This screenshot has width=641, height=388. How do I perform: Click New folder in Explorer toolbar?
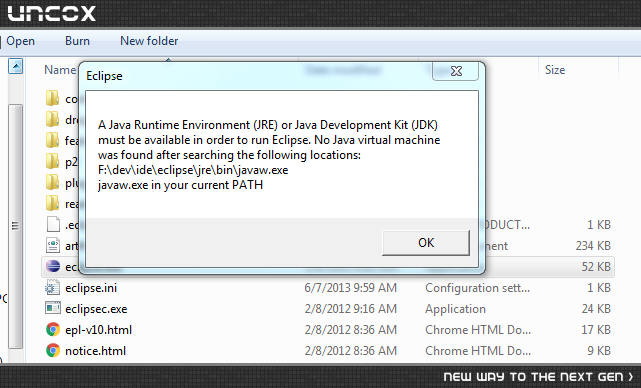[149, 41]
